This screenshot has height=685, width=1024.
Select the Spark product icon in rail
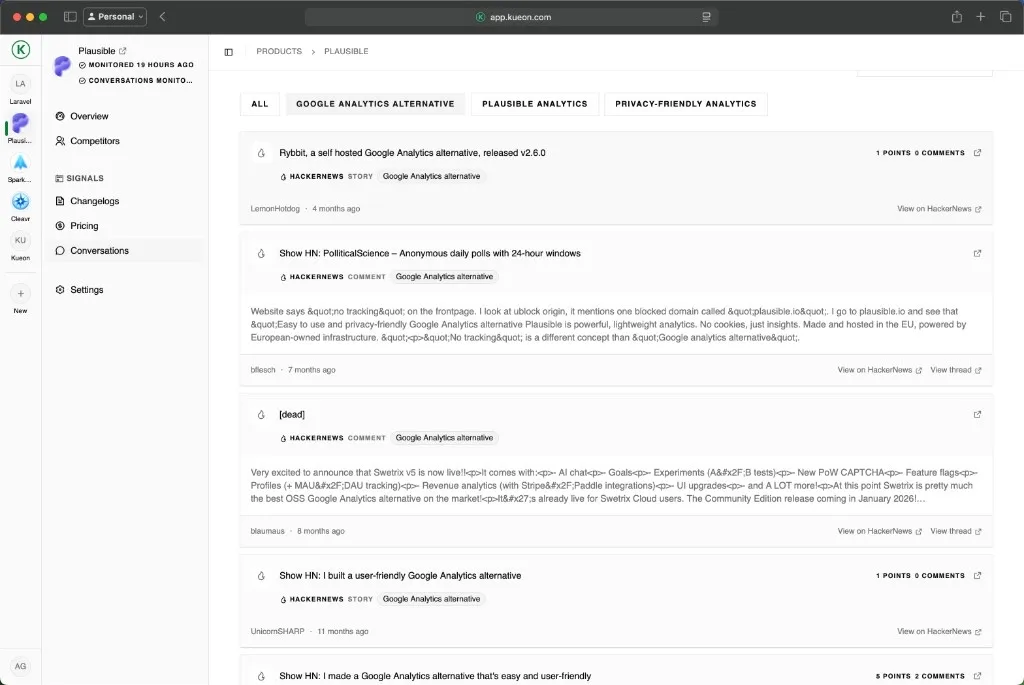click(20, 162)
